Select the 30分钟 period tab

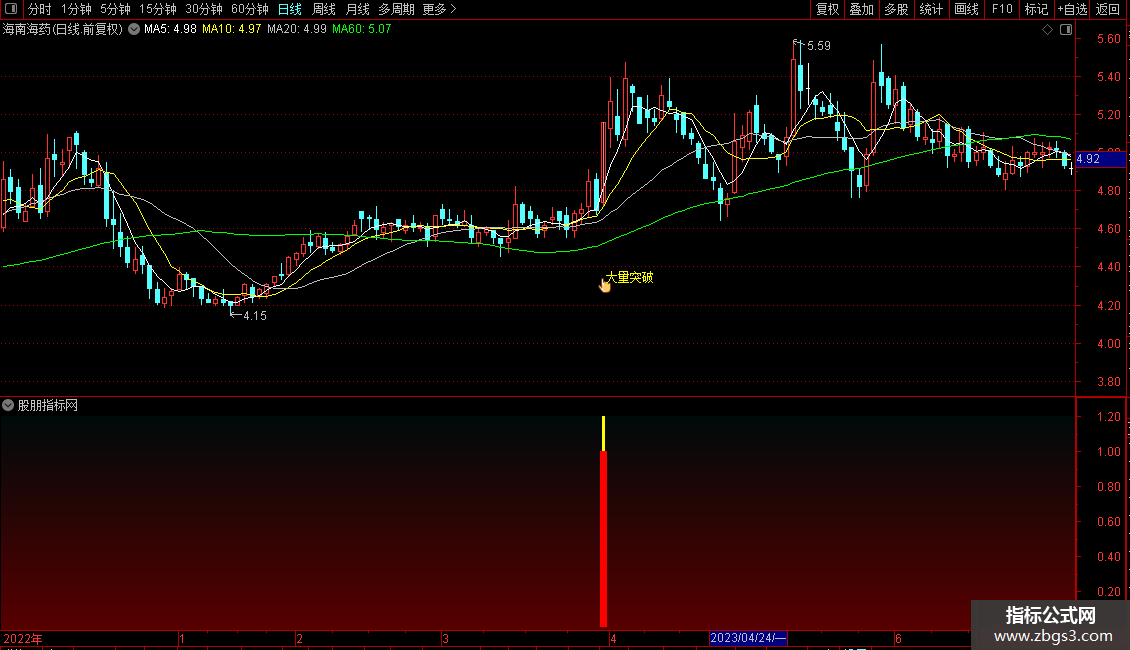(x=204, y=9)
